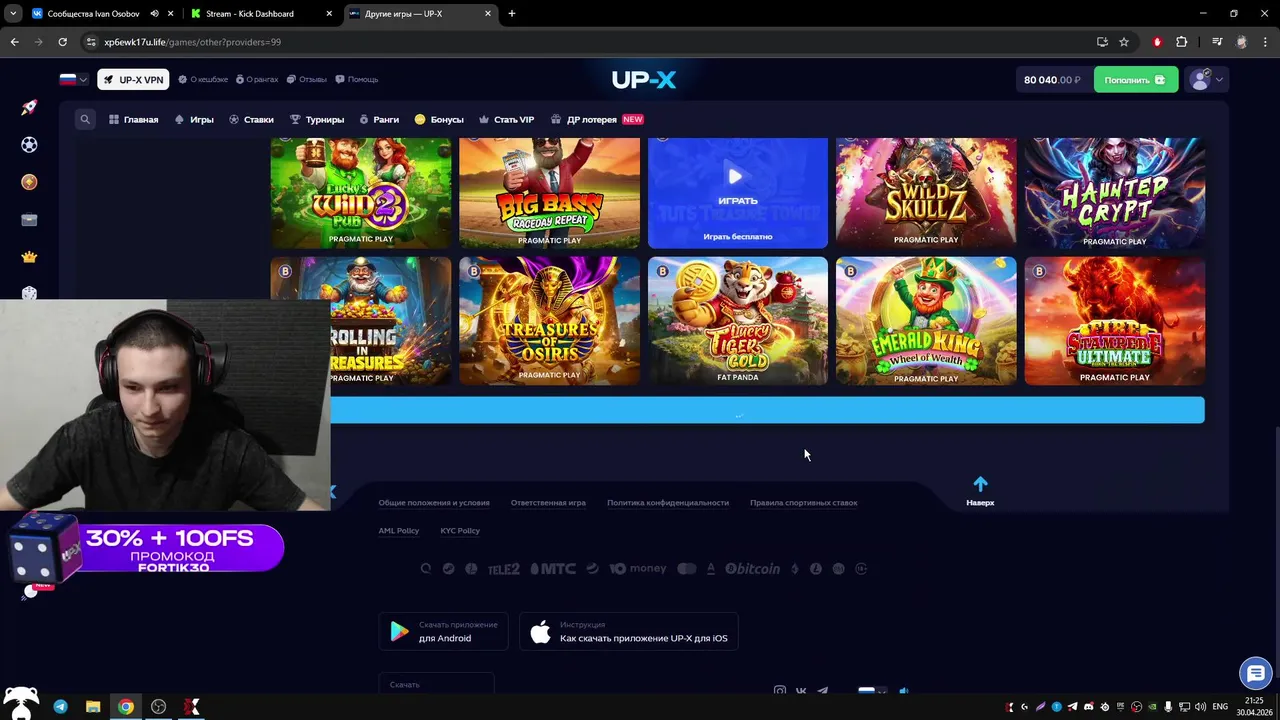The height and width of the screenshot is (720, 1280).
Task: Open the live chat support bubble
Action: tap(1256, 673)
